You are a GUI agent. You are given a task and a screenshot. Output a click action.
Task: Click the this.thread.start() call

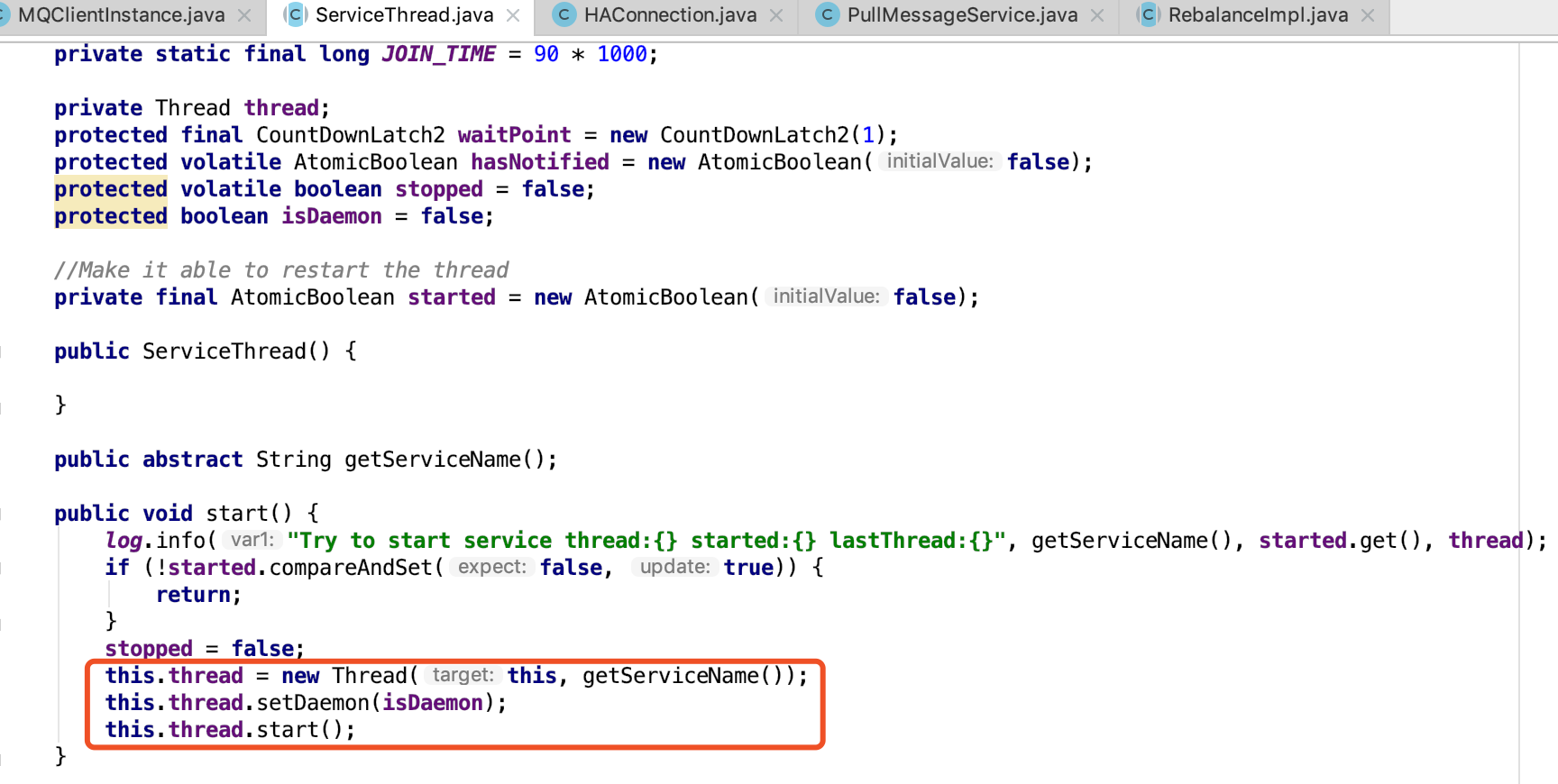pyautogui.click(x=230, y=730)
